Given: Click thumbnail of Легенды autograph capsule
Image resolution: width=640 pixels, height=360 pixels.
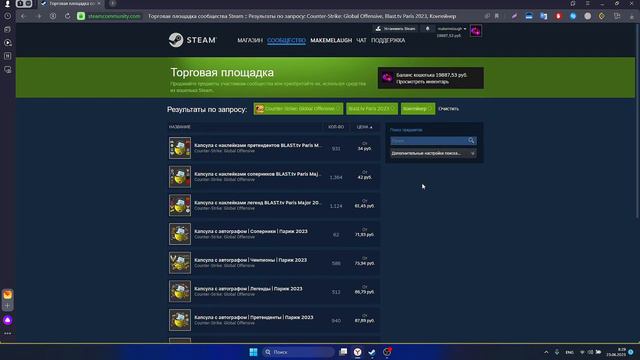Looking at the screenshot, I should [x=180, y=291].
